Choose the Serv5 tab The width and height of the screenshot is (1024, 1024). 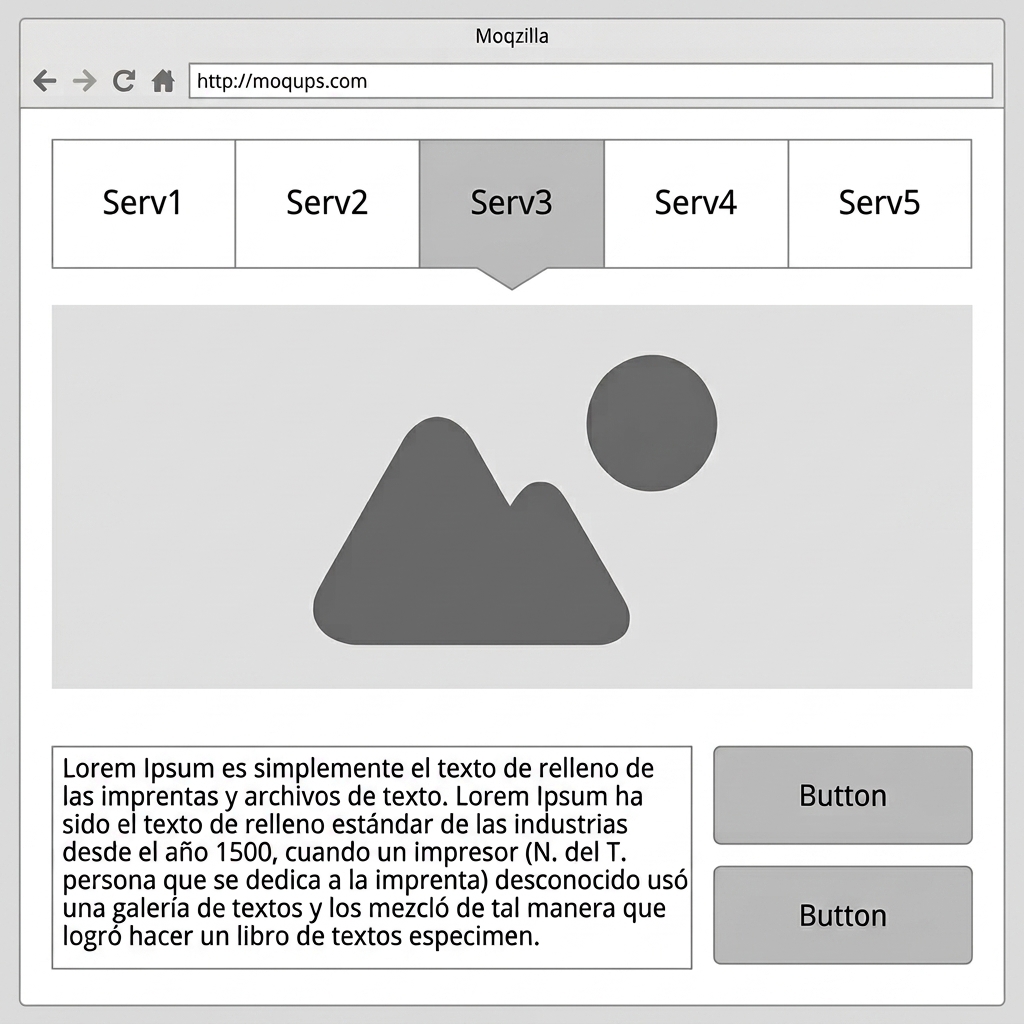(x=880, y=204)
